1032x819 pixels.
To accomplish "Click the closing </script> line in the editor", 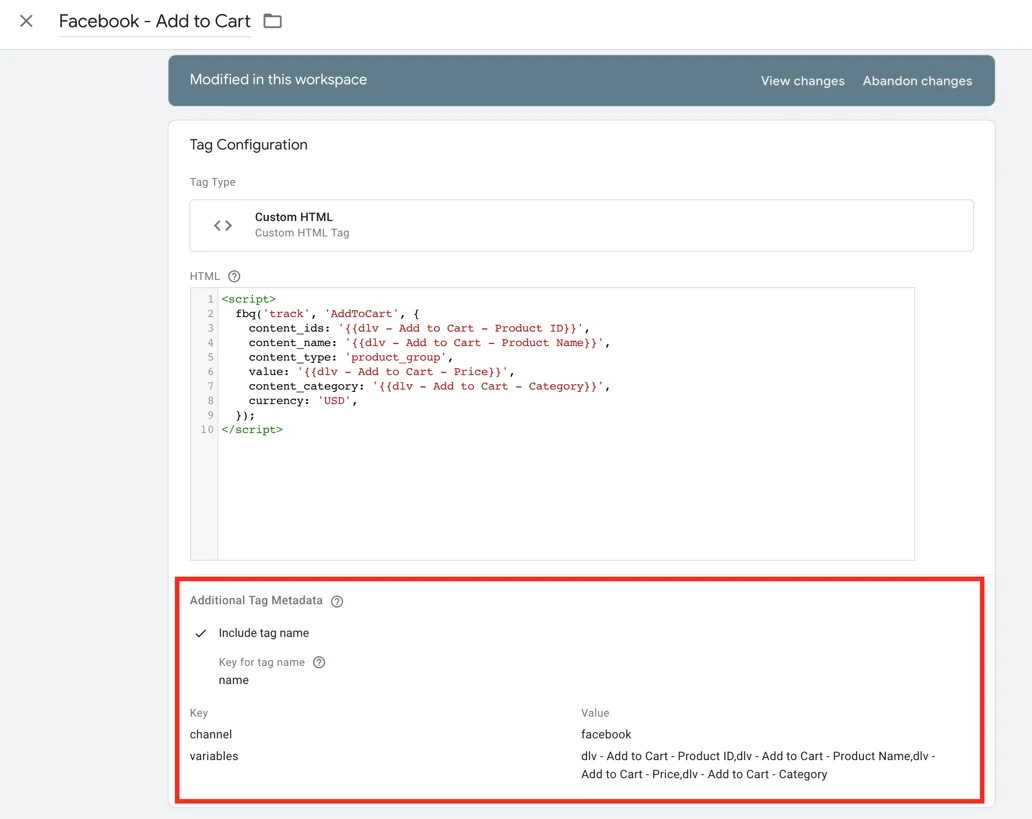I will point(252,429).
